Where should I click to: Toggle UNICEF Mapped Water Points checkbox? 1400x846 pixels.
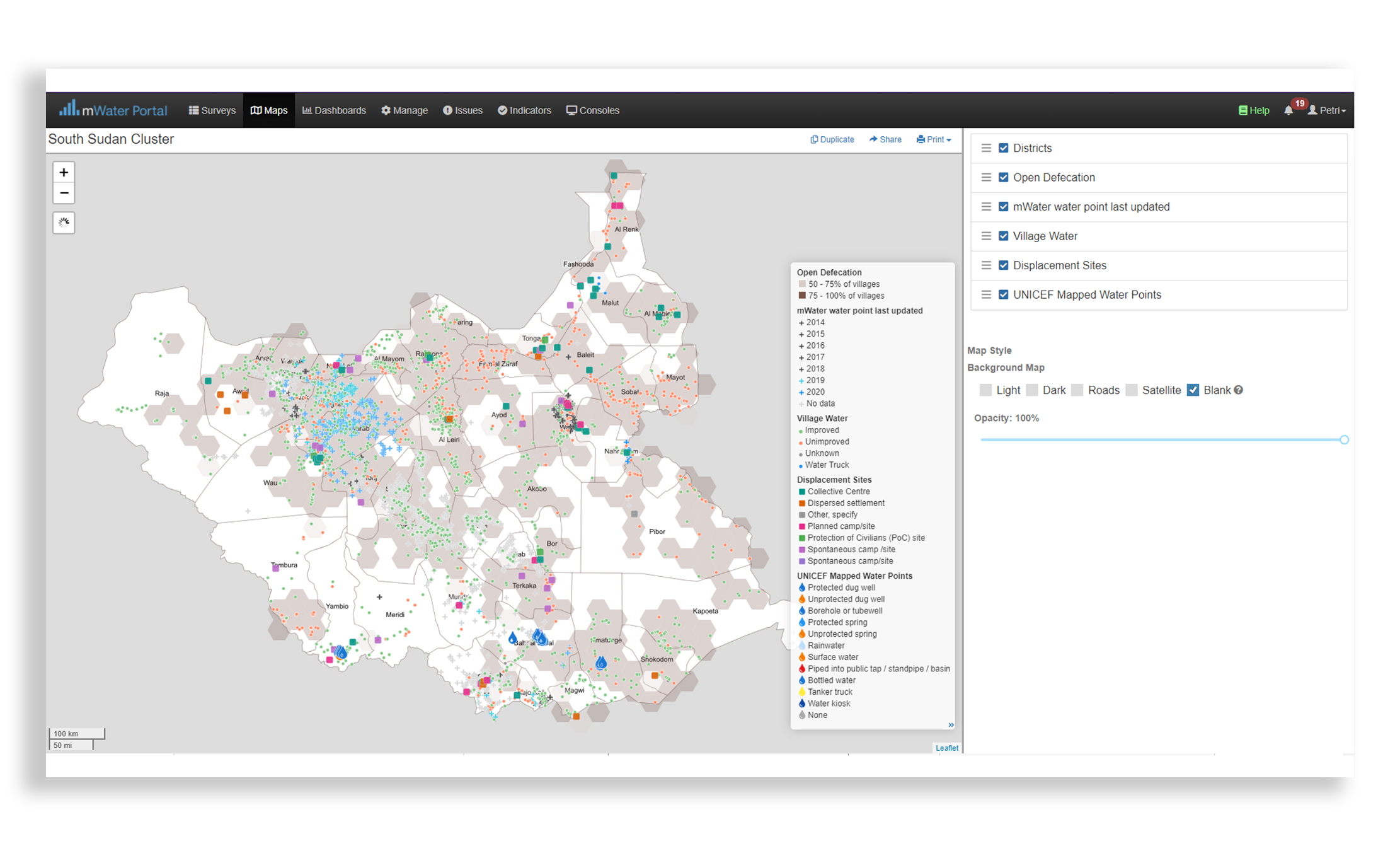1004,294
